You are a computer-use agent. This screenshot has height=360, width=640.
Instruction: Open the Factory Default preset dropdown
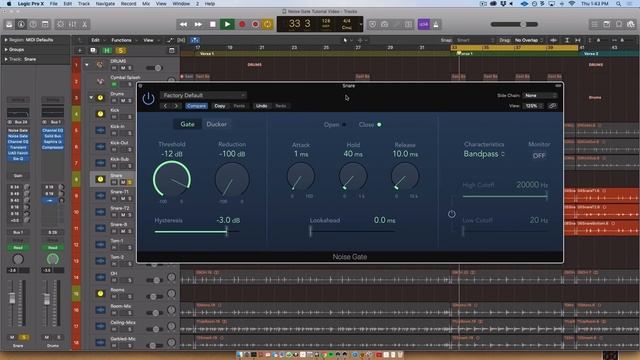[203, 95]
